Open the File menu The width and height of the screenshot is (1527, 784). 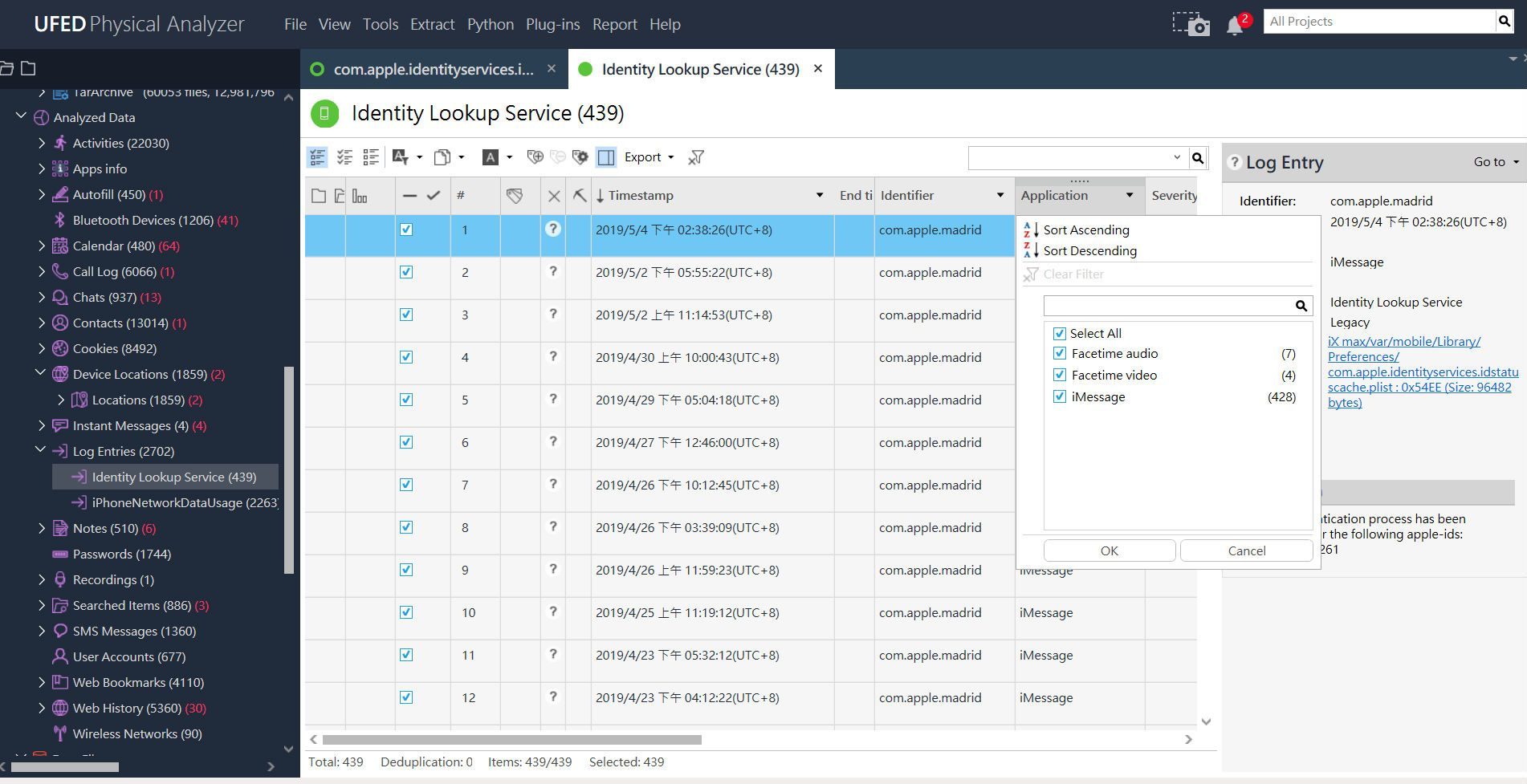[295, 24]
